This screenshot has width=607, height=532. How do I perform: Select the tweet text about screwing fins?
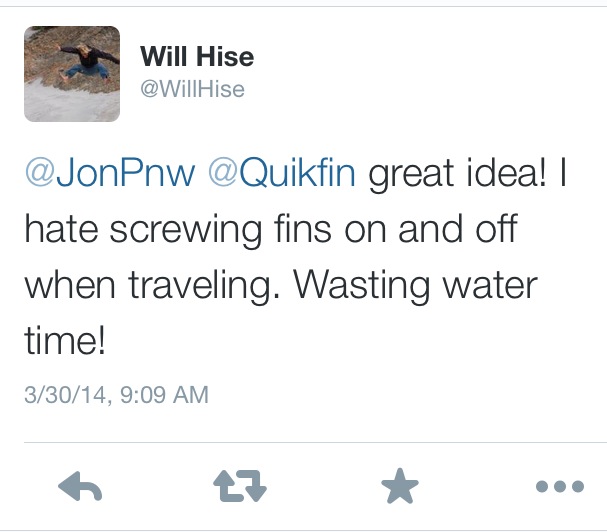[x=295, y=256]
